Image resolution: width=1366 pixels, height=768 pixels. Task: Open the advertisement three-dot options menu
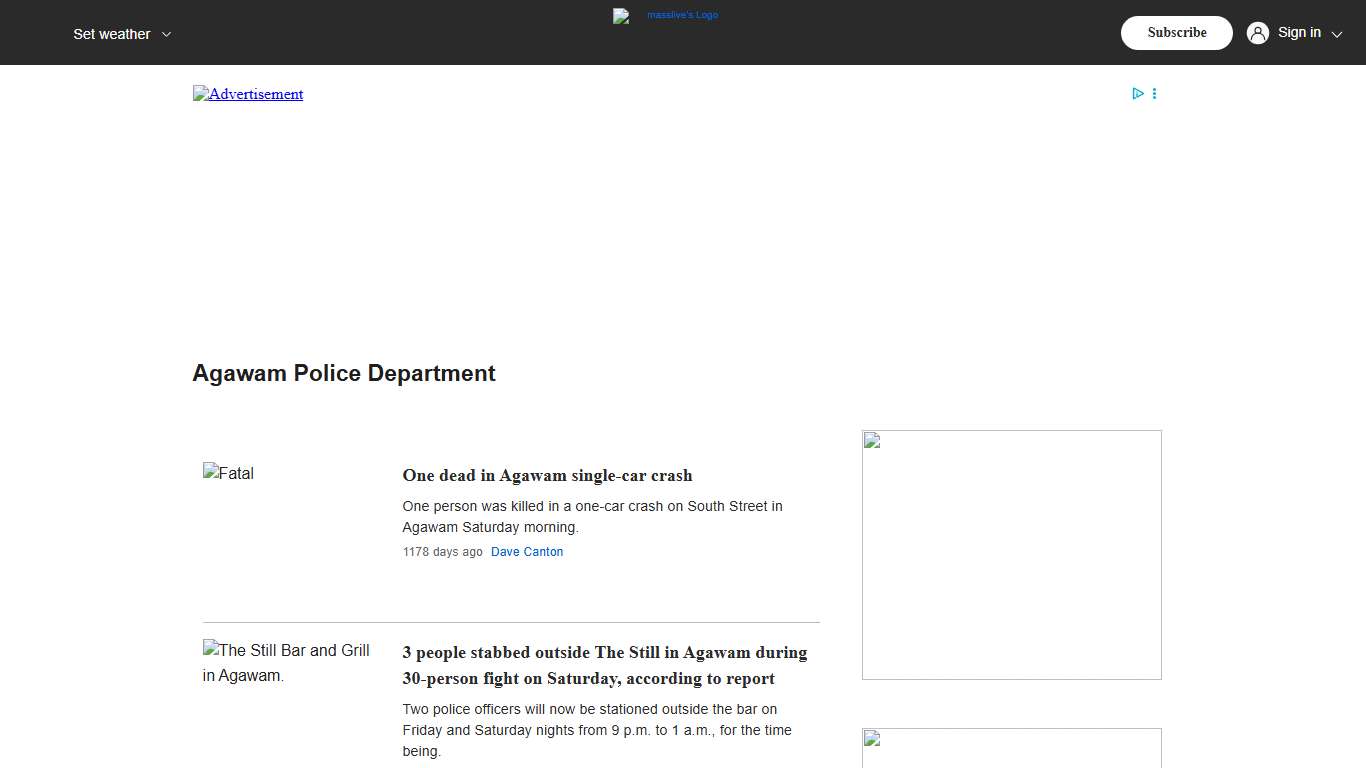pos(1154,93)
